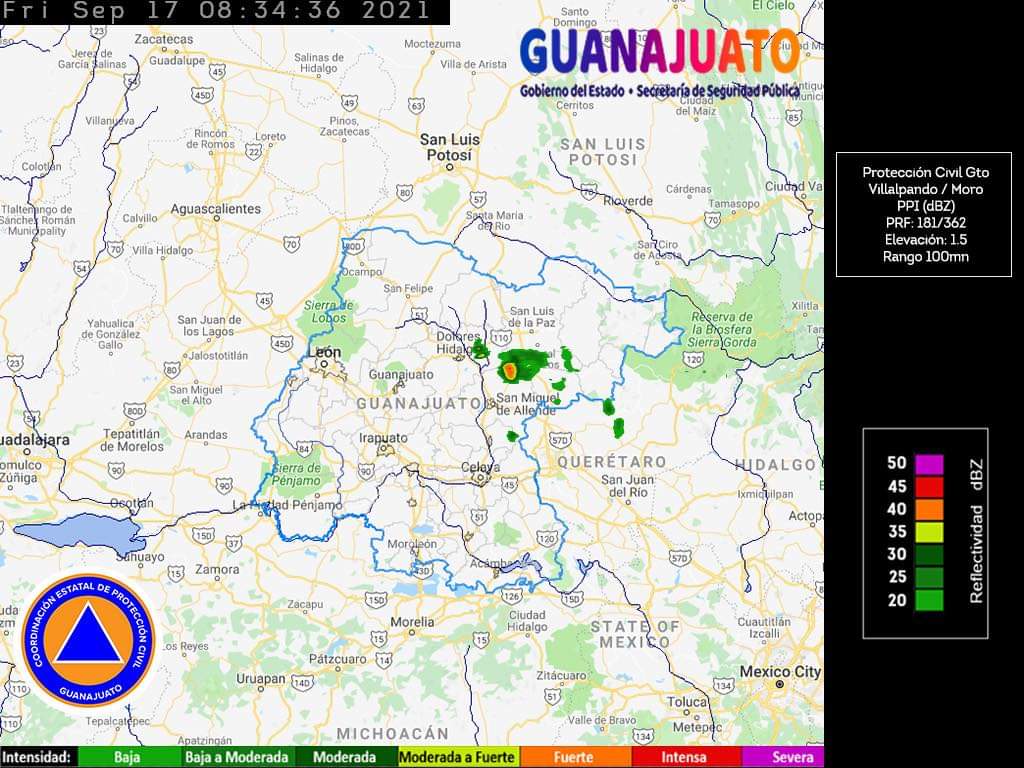Click the Fuerte orange intensity segment

click(x=575, y=757)
